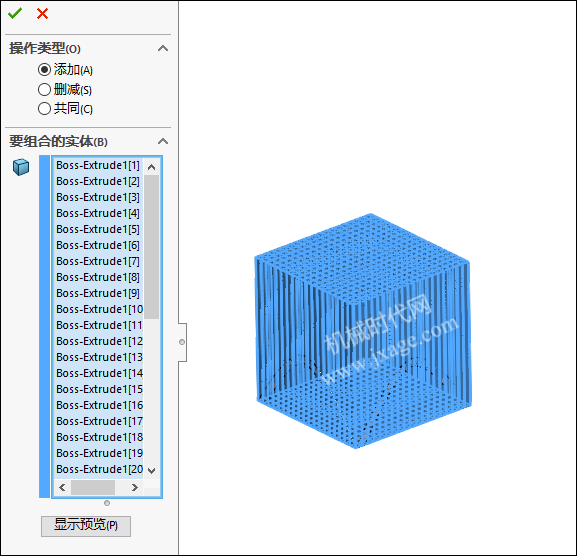Click the list scroll up arrow
Image resolution: width=577 pixels, height=556 pixels.
[x=151, y=167]
